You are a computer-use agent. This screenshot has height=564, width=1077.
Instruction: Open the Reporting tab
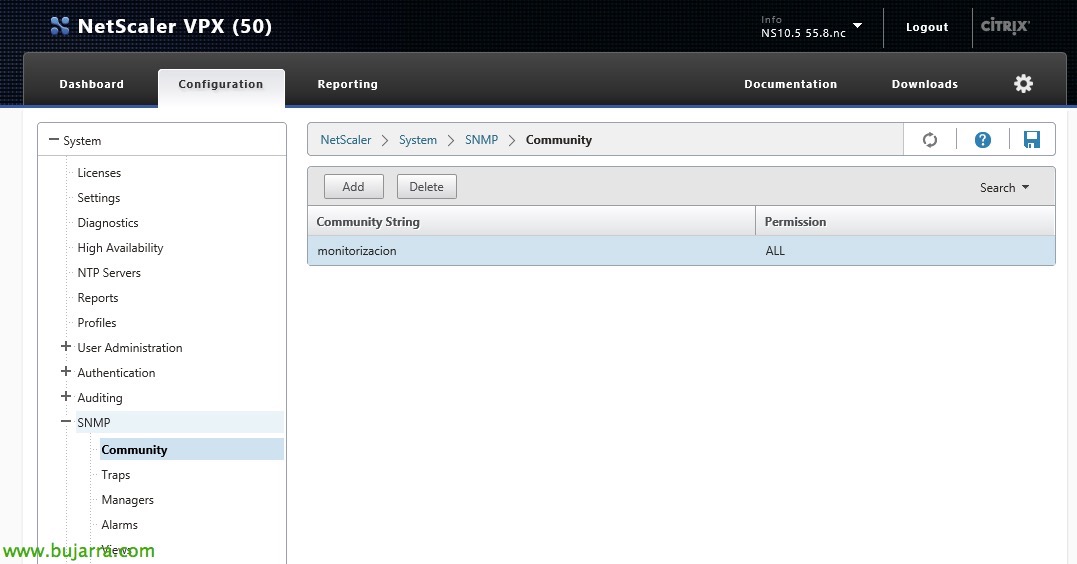click(348, 84)
